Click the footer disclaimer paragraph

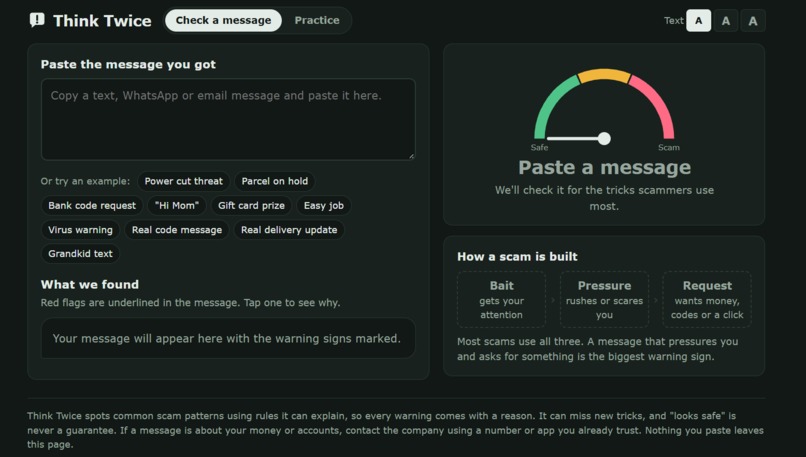point(395,430)
